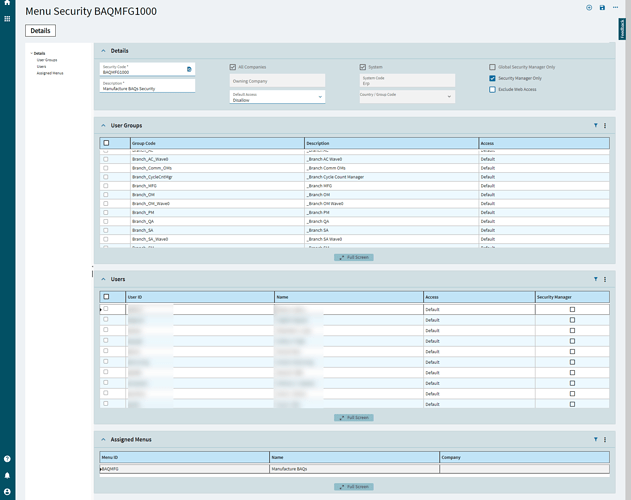This screenshot has width=631, height=500.
Task: Open the help question mark icon
Action: (7, 459)
